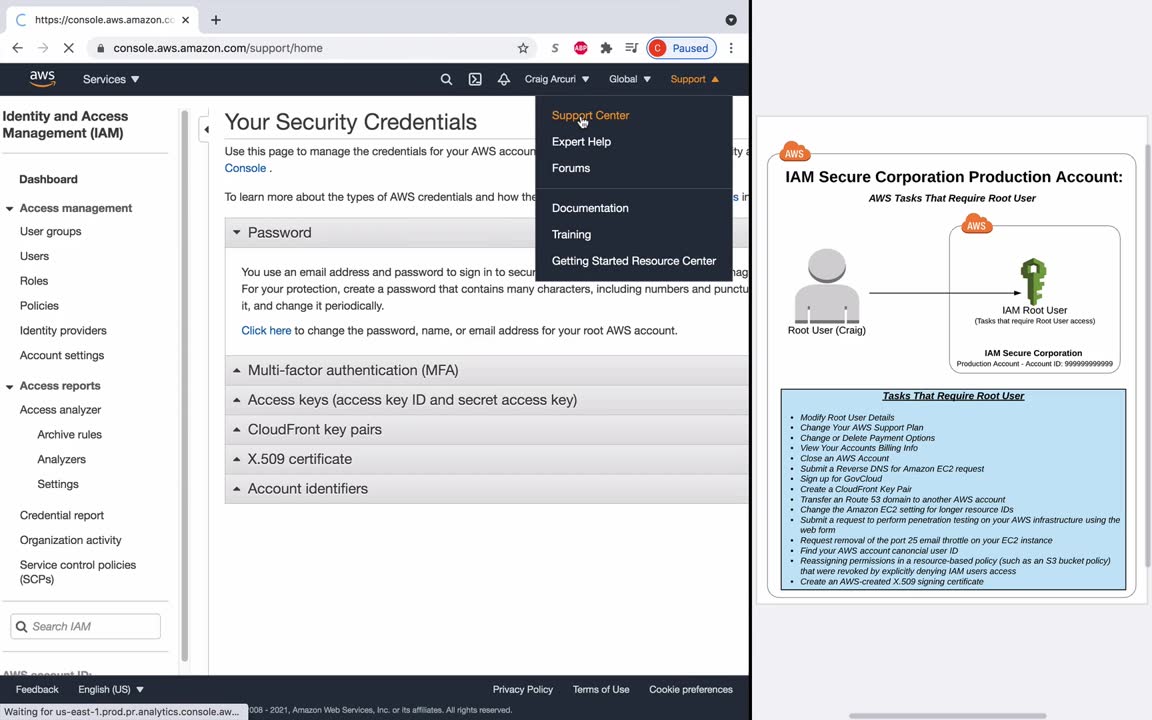Click the browser address bar URL
The image size is (1152, 720).
[x=217, y=48]
